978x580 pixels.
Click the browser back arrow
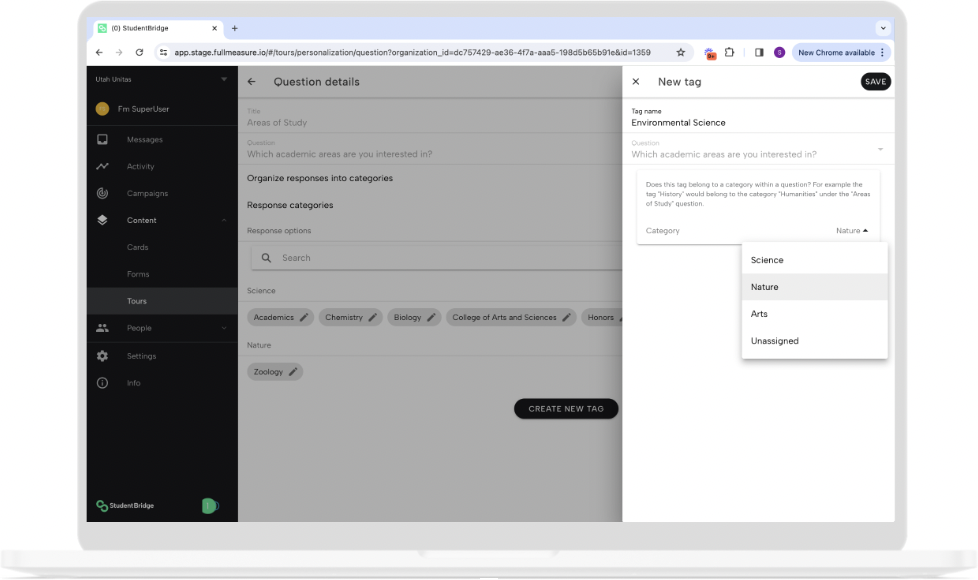coord(99,52)
